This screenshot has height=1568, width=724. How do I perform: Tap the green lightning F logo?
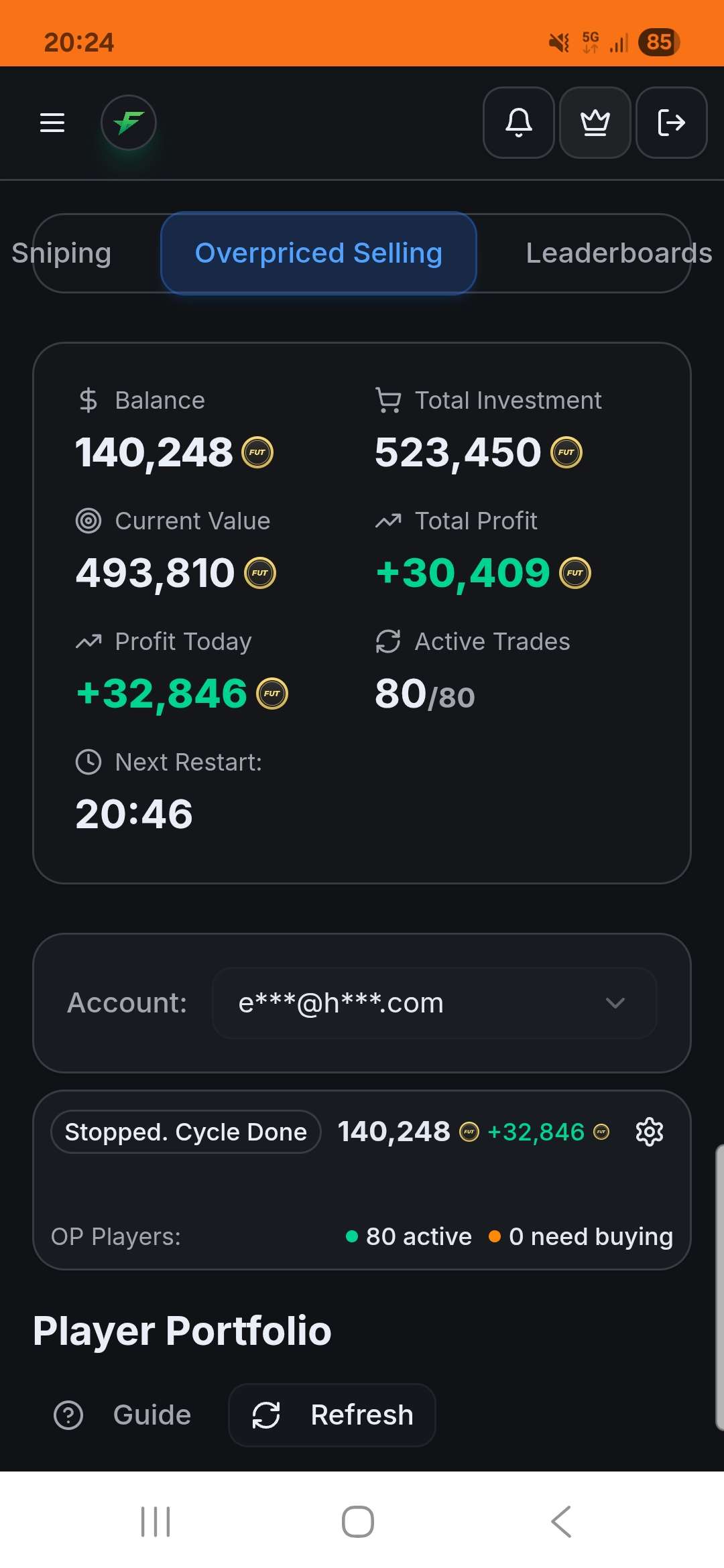click(x=128, y=123)
